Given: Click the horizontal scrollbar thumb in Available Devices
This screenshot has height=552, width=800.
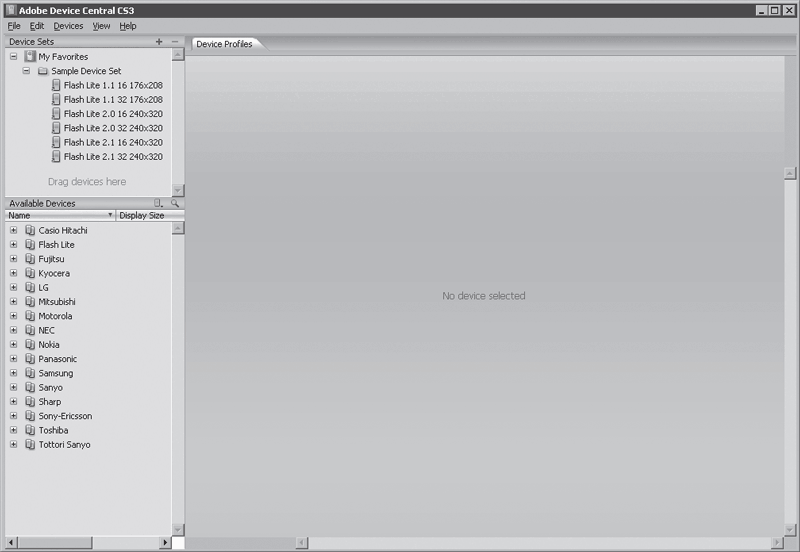Looking at the screenshot, I should (x=55, y=542).
